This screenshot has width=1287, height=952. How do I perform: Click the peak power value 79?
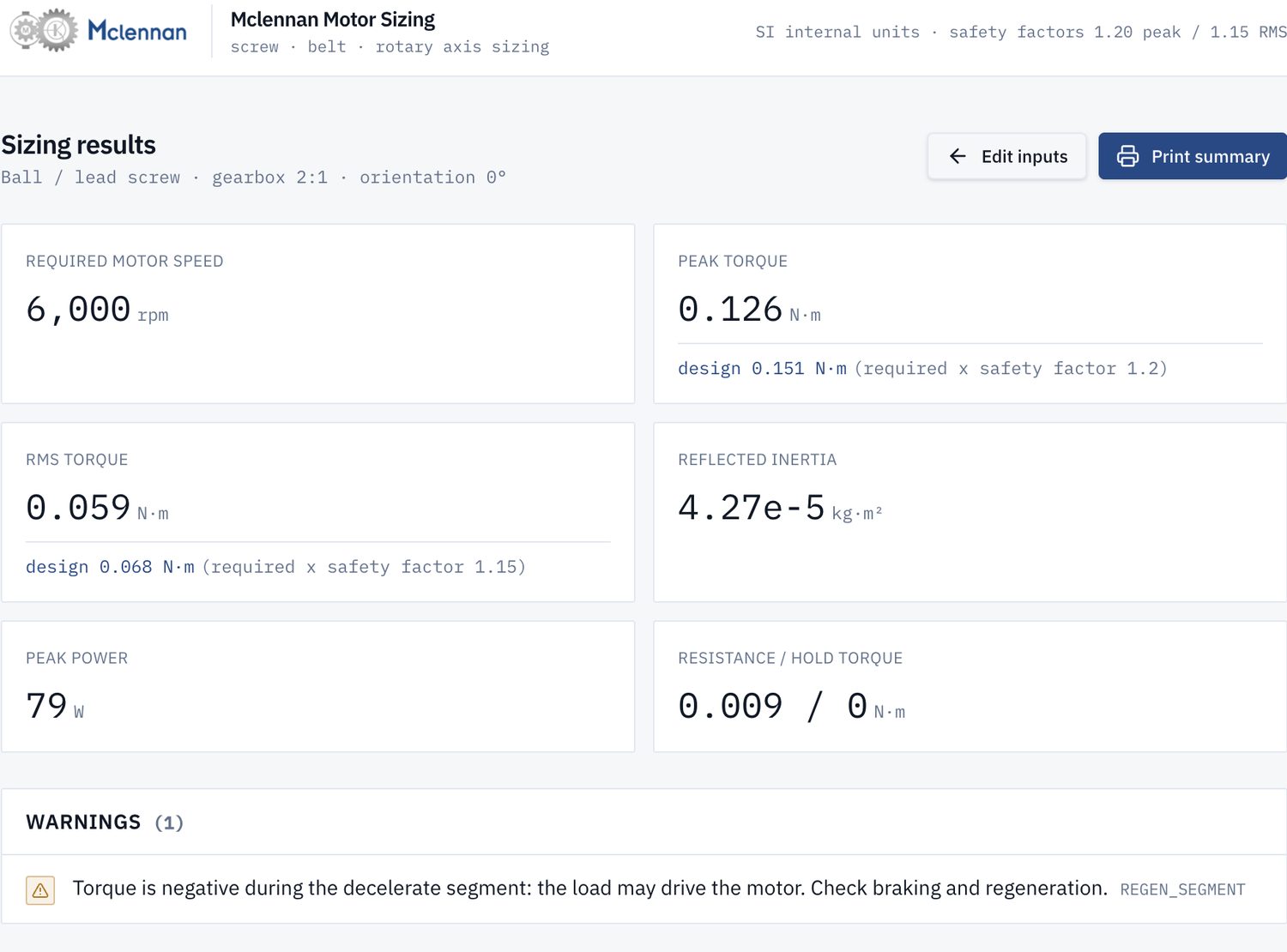(x=46, y=706)
